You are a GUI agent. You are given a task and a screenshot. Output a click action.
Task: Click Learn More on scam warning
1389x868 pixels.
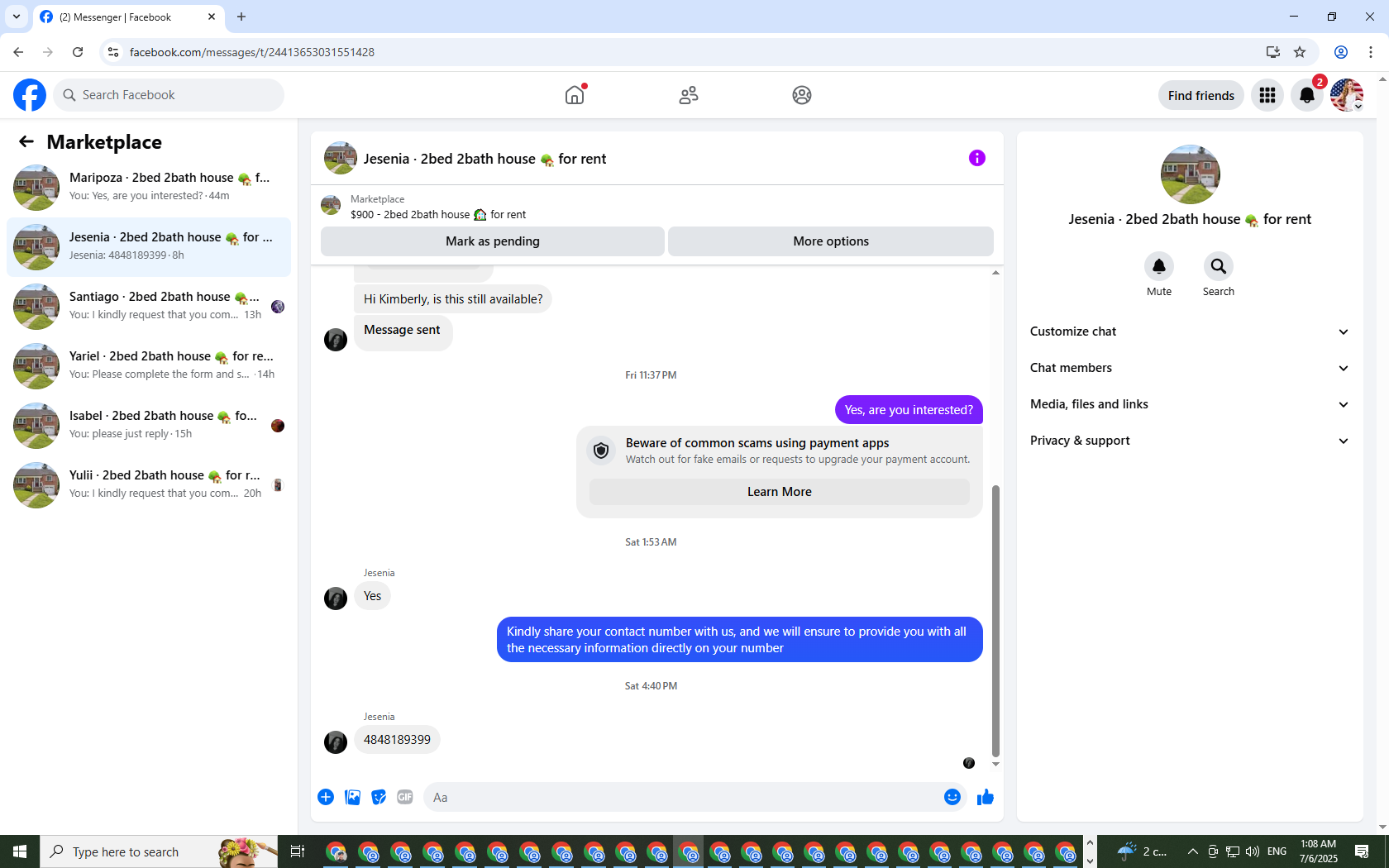[780, 492]
